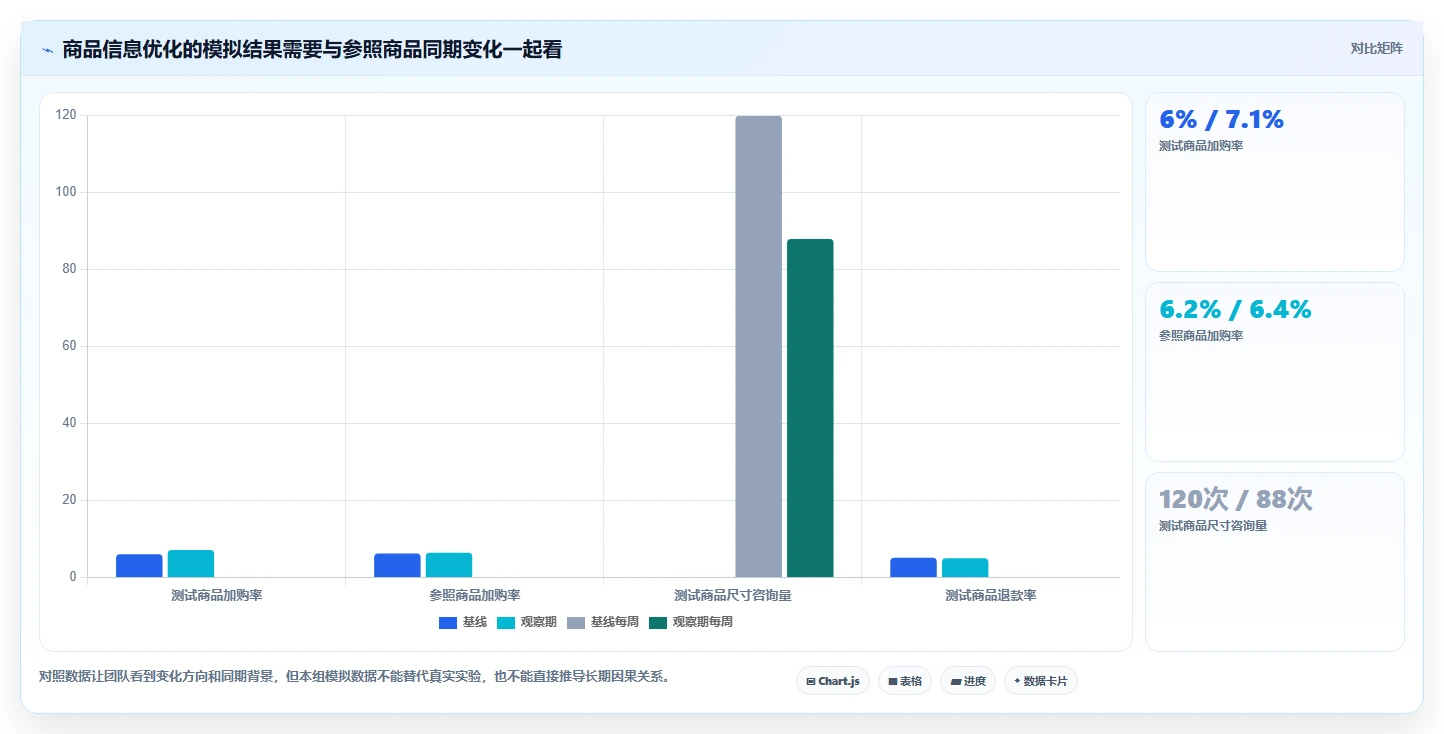Select the 120次 / 88次 data card
The image size is (1444, 734).
click(x=1275, y=562)
